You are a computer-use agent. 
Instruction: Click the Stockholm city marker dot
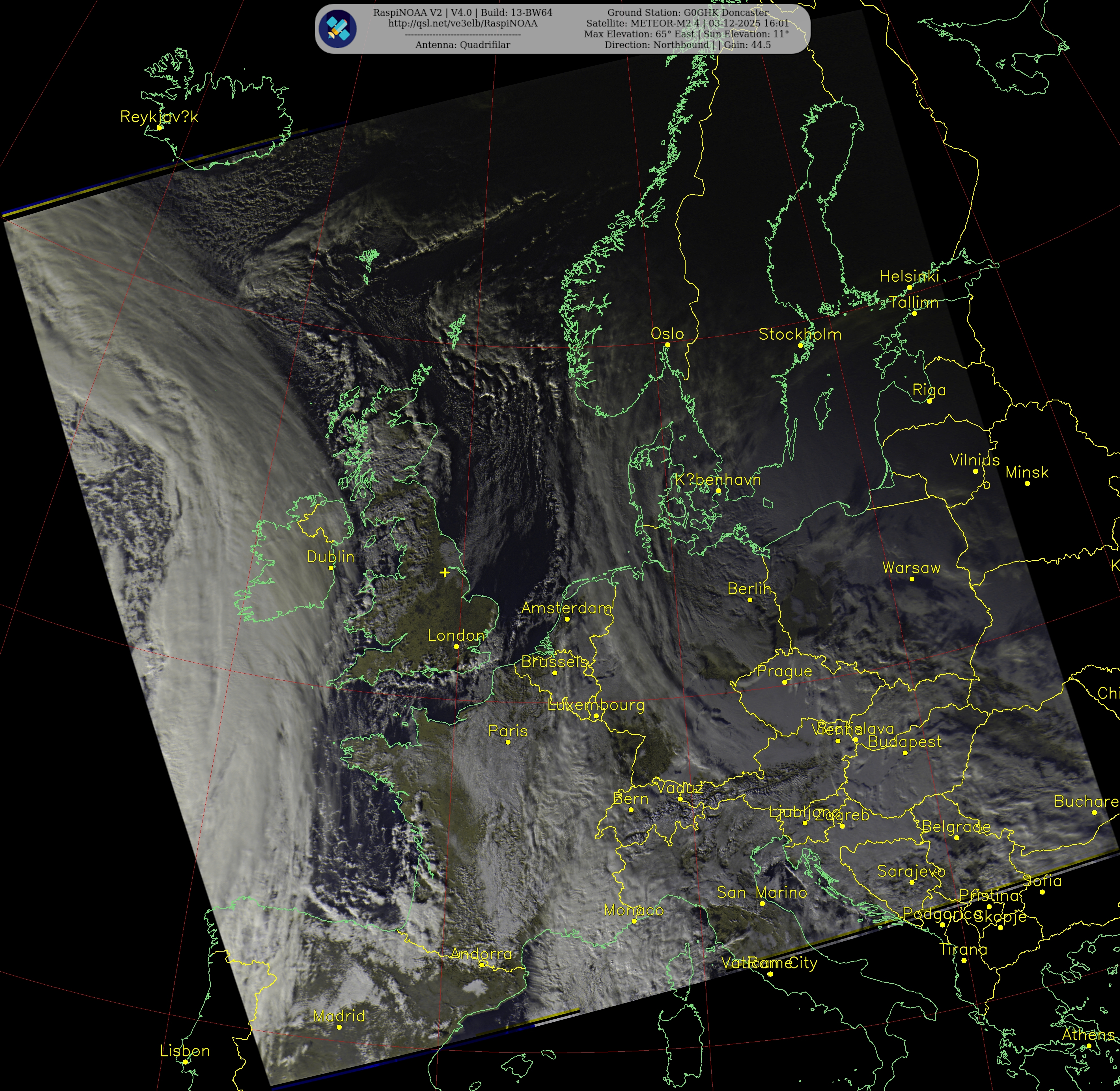(x=801, y=345)
